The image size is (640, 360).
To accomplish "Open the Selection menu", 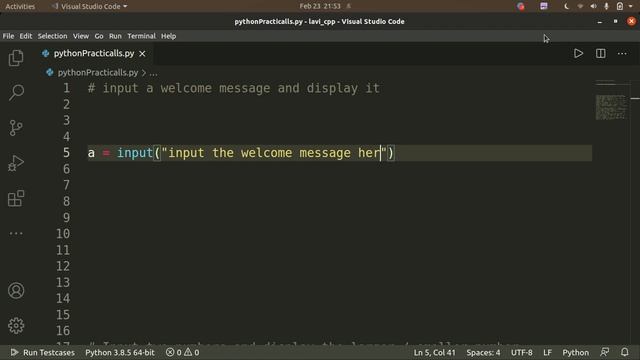I will pos(52,36).
